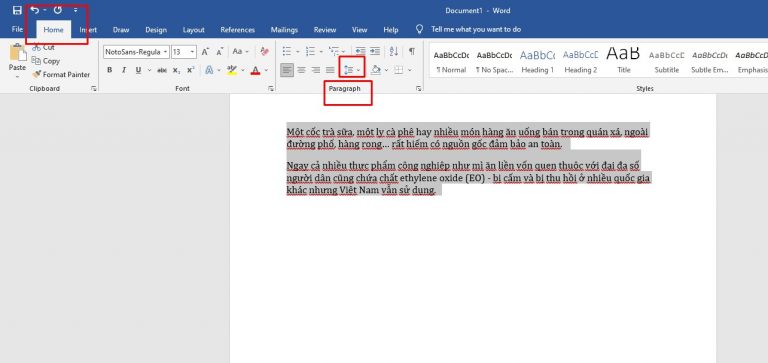Open Customize Quick Access Toolbar menu
Image resolution: width=768 pixels, height=363 pixels.
click(x=75, y=10)
